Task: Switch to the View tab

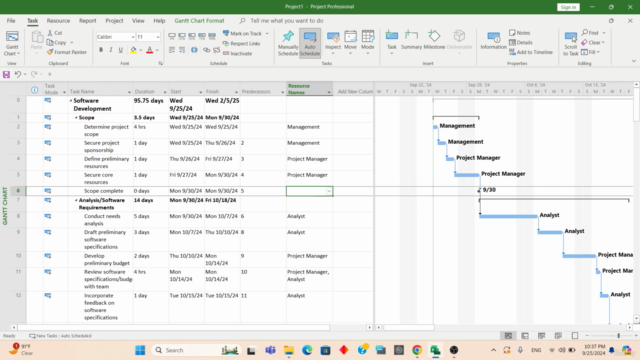Action: click(138, 21)
